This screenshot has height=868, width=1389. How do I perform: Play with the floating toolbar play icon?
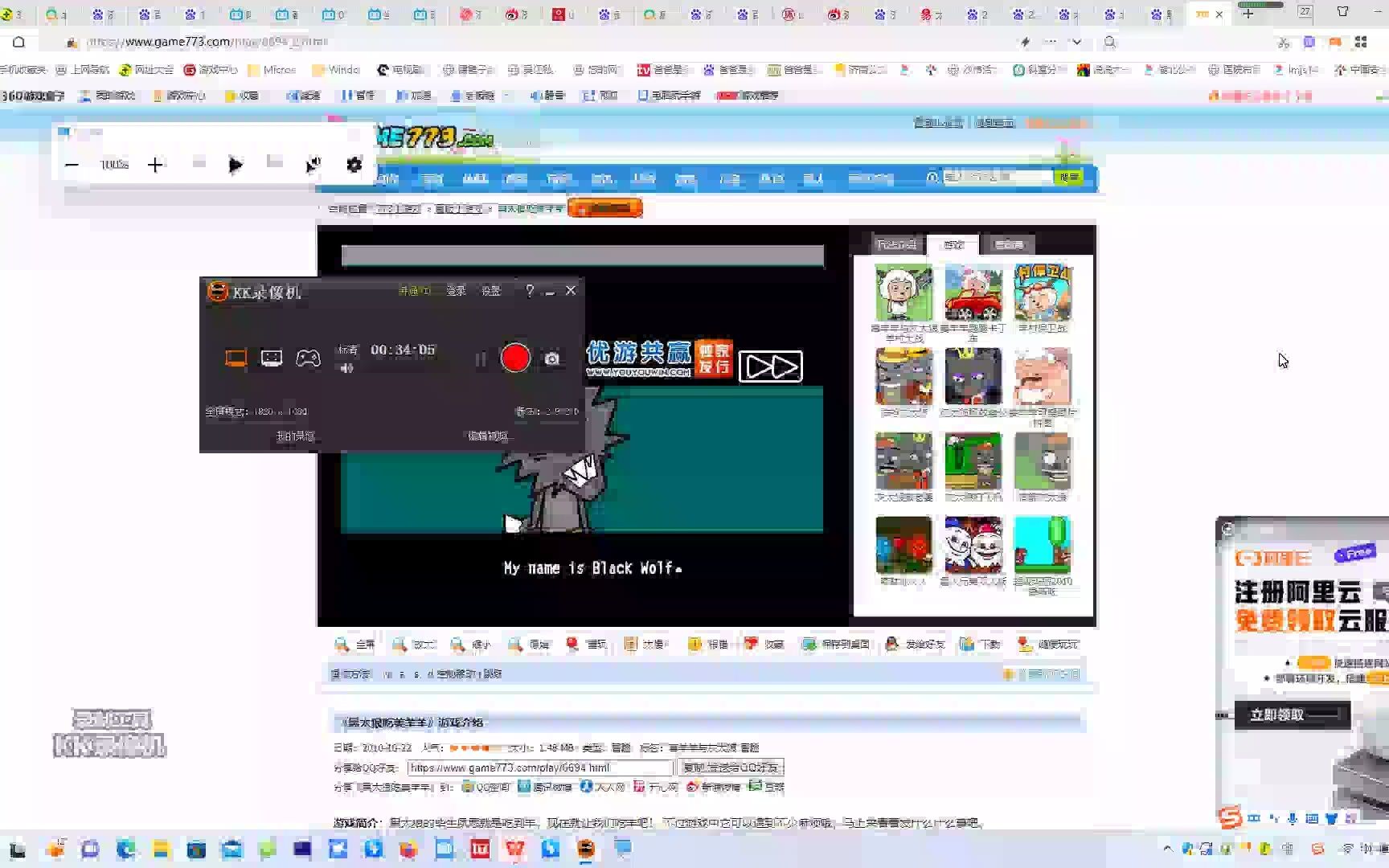coord(235,166)
